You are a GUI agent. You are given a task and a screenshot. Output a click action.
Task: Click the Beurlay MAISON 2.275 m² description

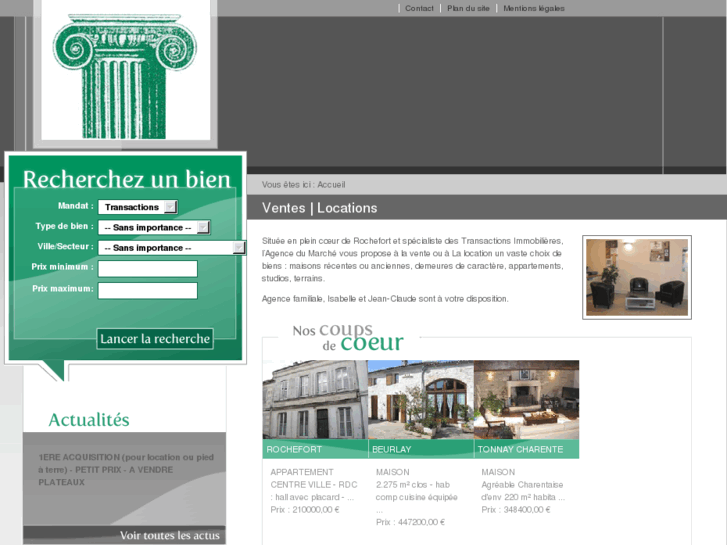pos(416,491)
